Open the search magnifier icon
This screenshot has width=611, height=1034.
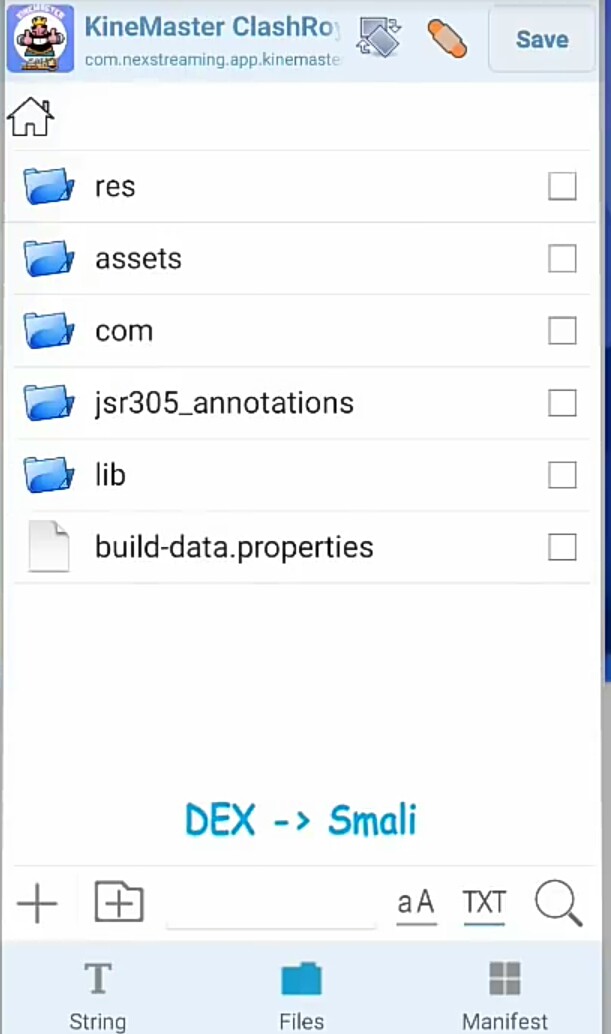click(x=558, y=903)
